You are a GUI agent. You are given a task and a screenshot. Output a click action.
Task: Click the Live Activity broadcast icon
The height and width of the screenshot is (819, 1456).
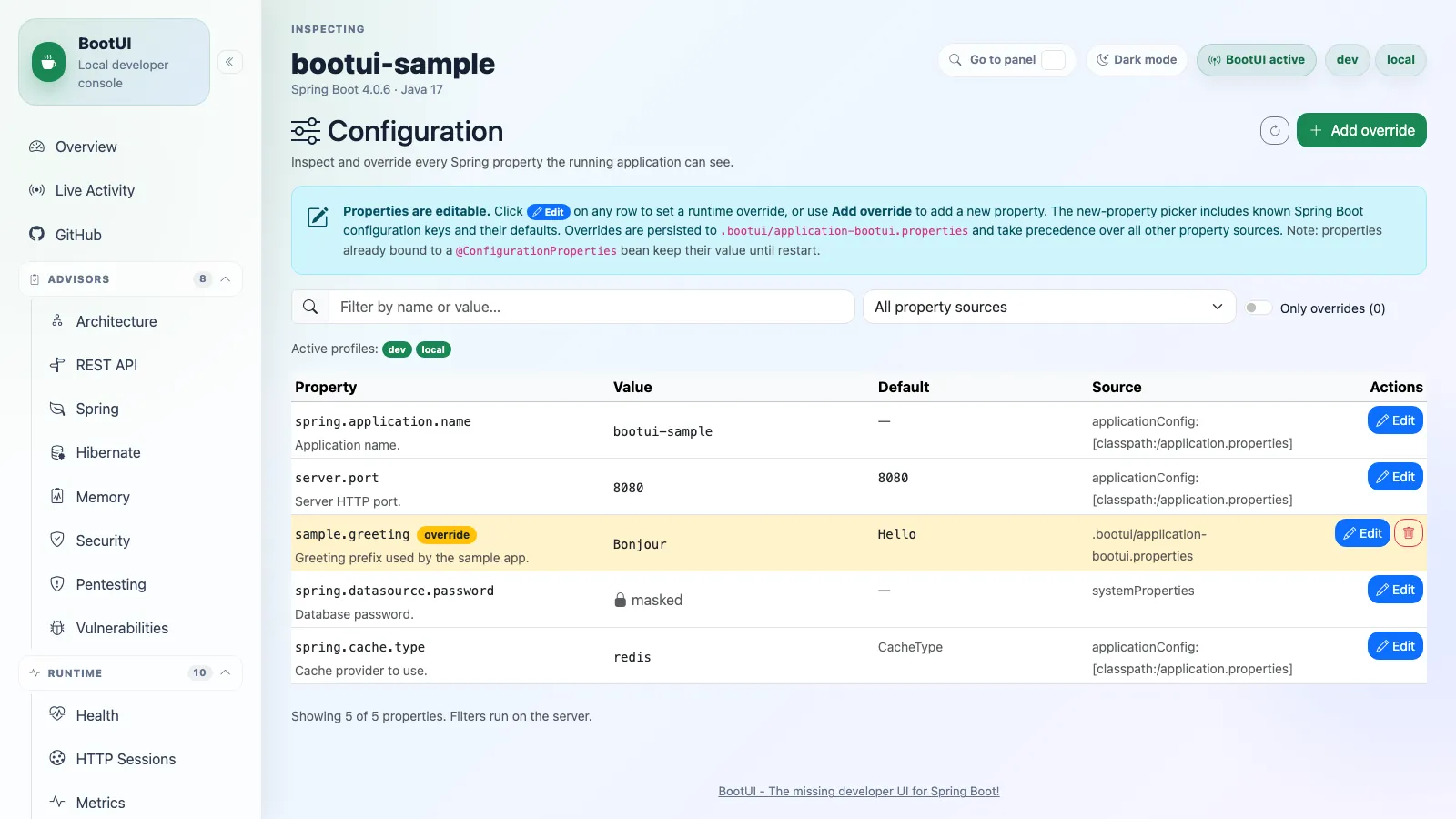[36, 190]
